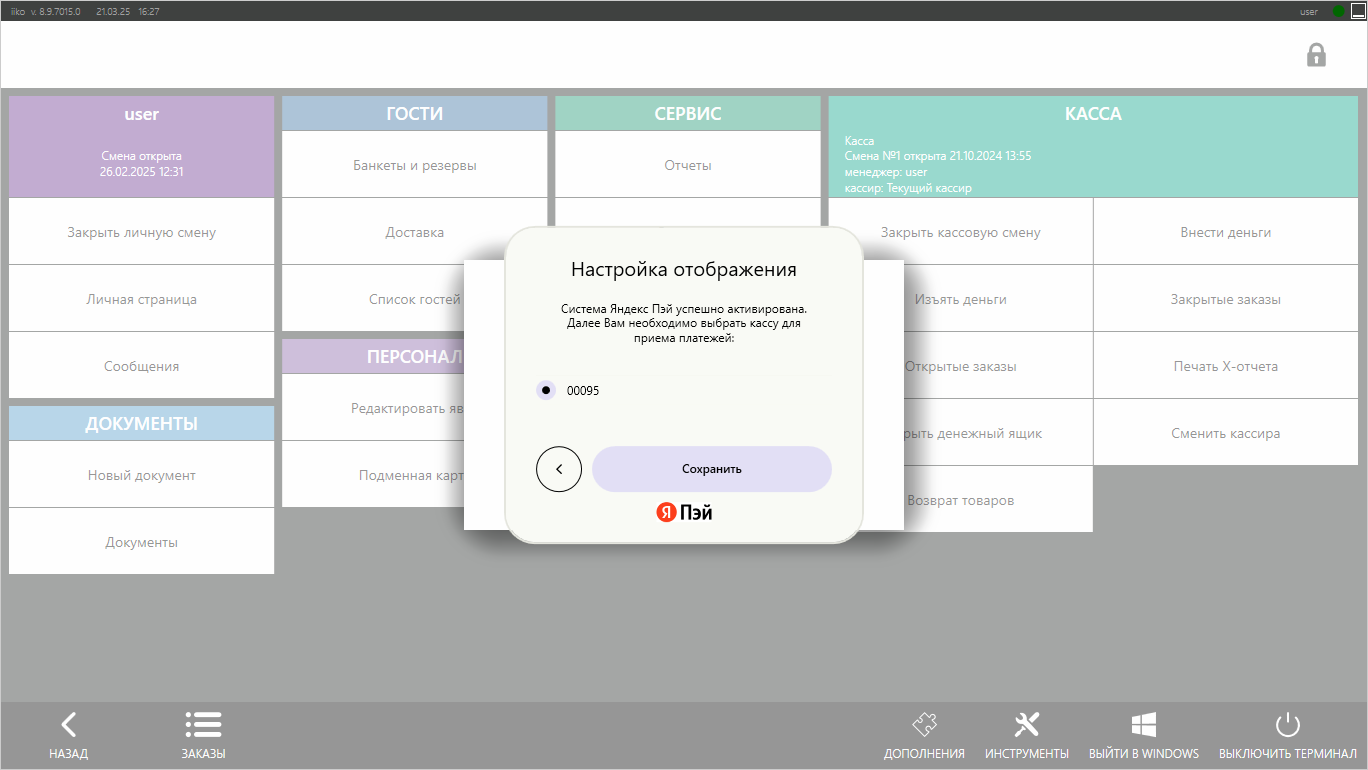Open Закрытые заказы

pos(1225,299)
